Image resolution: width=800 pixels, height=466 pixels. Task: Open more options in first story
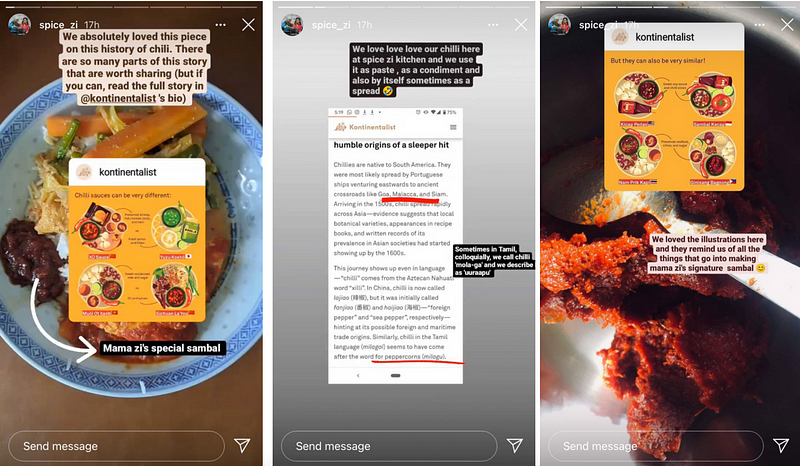220,25
